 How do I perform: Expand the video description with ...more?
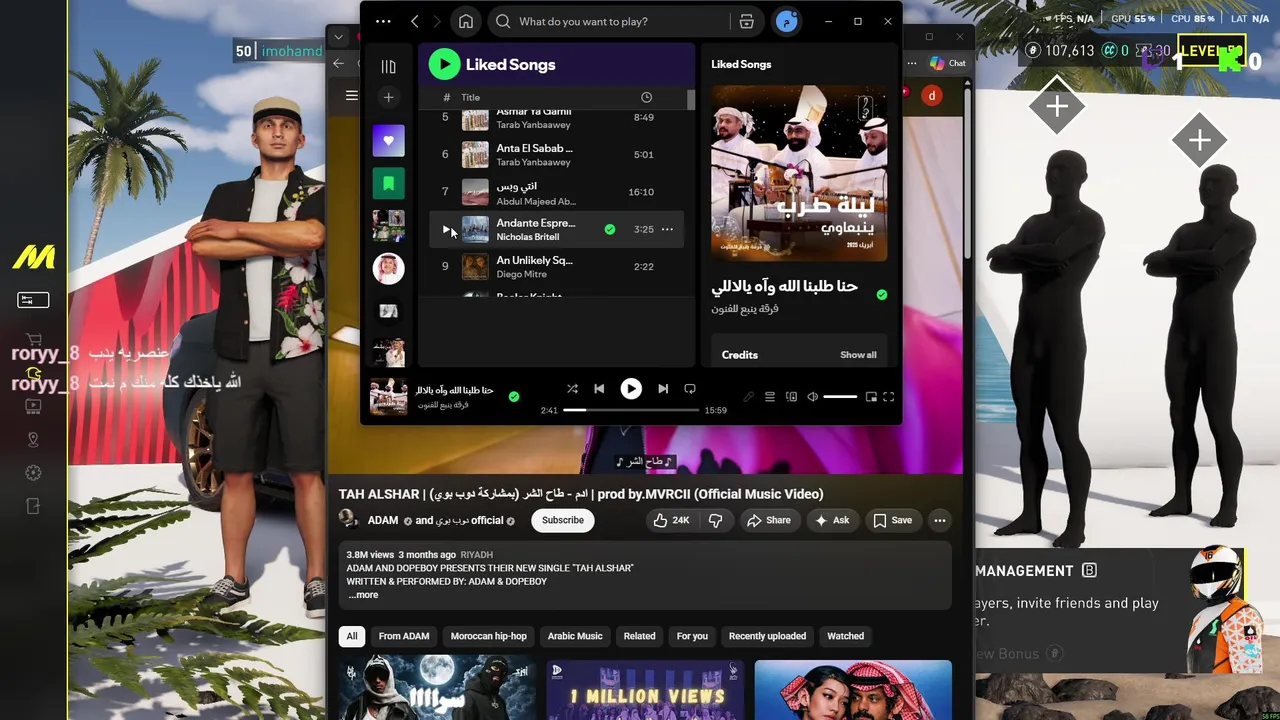pyautogui.click(x=363, y=595)
